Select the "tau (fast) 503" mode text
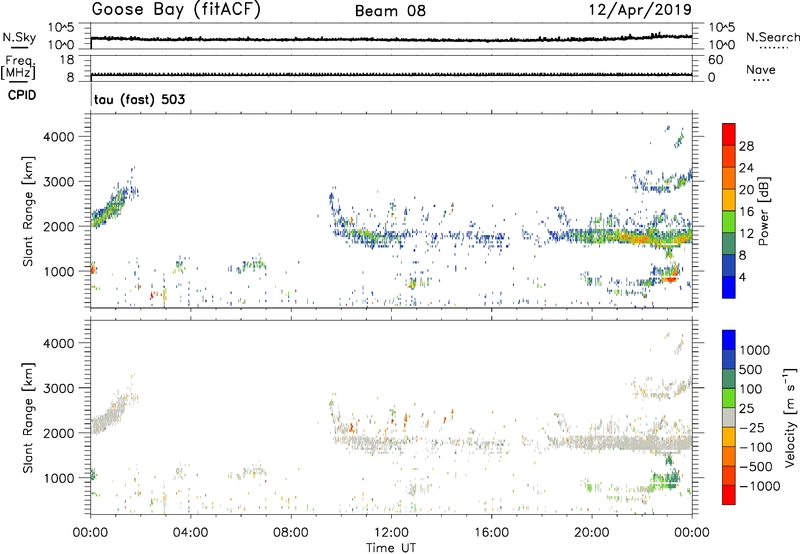Image resolution: width=800 pixels, height=554 pixels. (139, 99)
